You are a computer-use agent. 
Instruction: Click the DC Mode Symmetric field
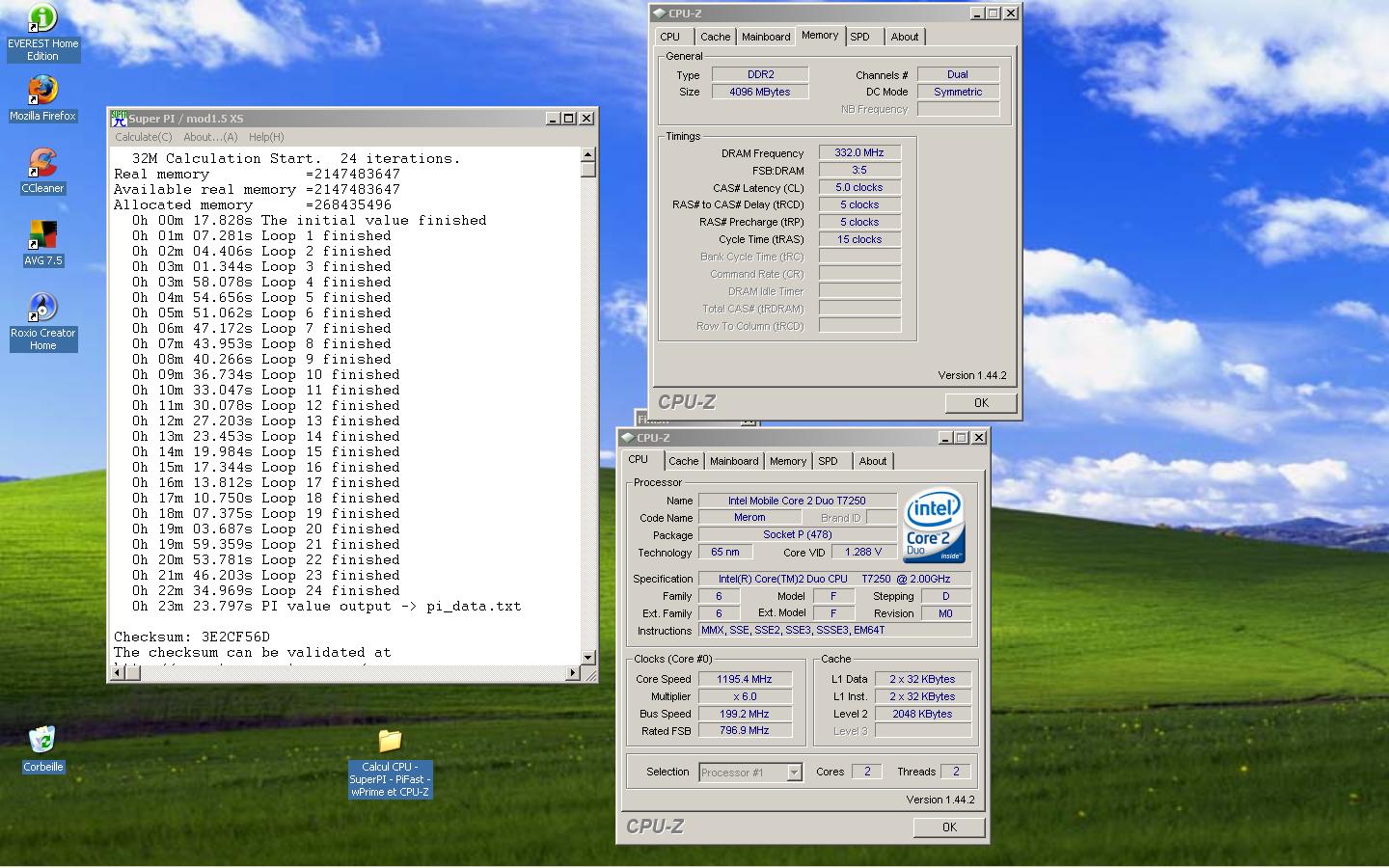[958, 92]
